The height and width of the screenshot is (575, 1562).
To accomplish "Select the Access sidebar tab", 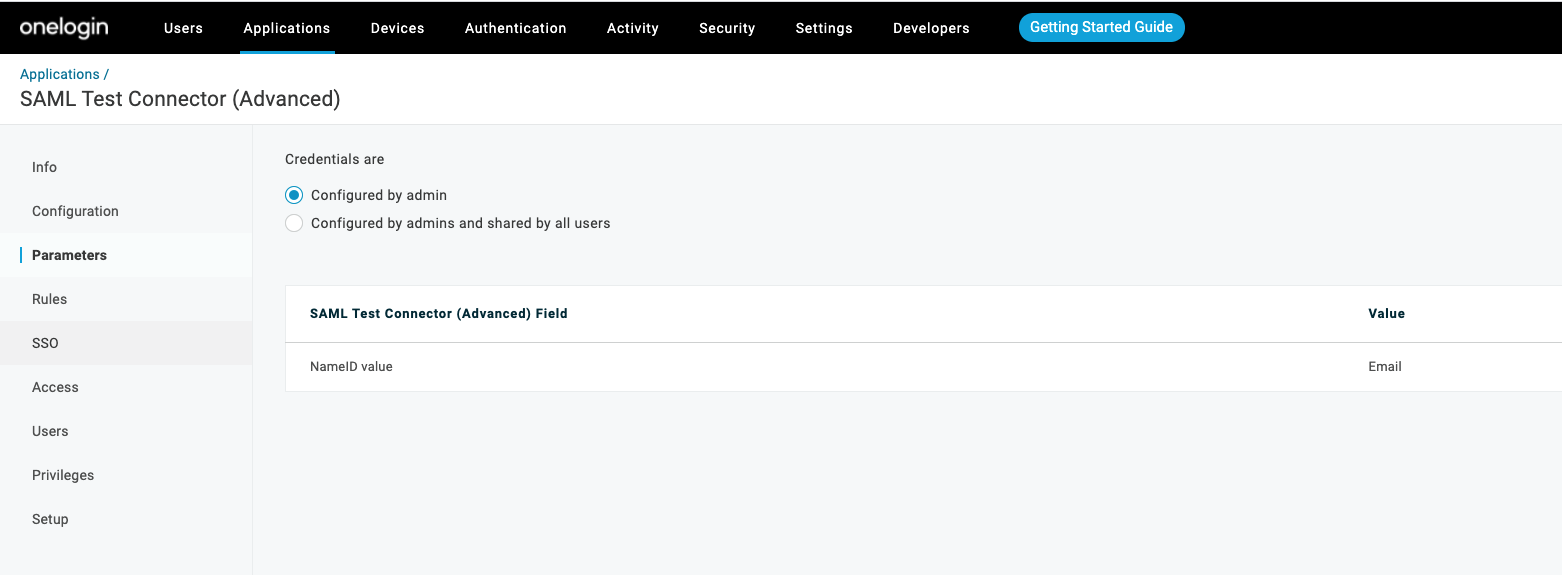I will [126, 387].
